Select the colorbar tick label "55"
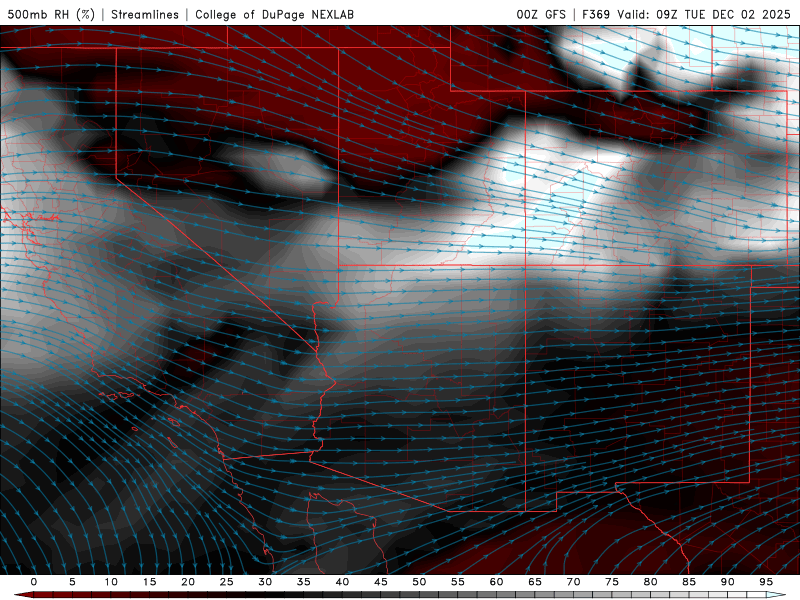This screenshot has width=800, height=600. pyautogui.click(x=458, y=582)
